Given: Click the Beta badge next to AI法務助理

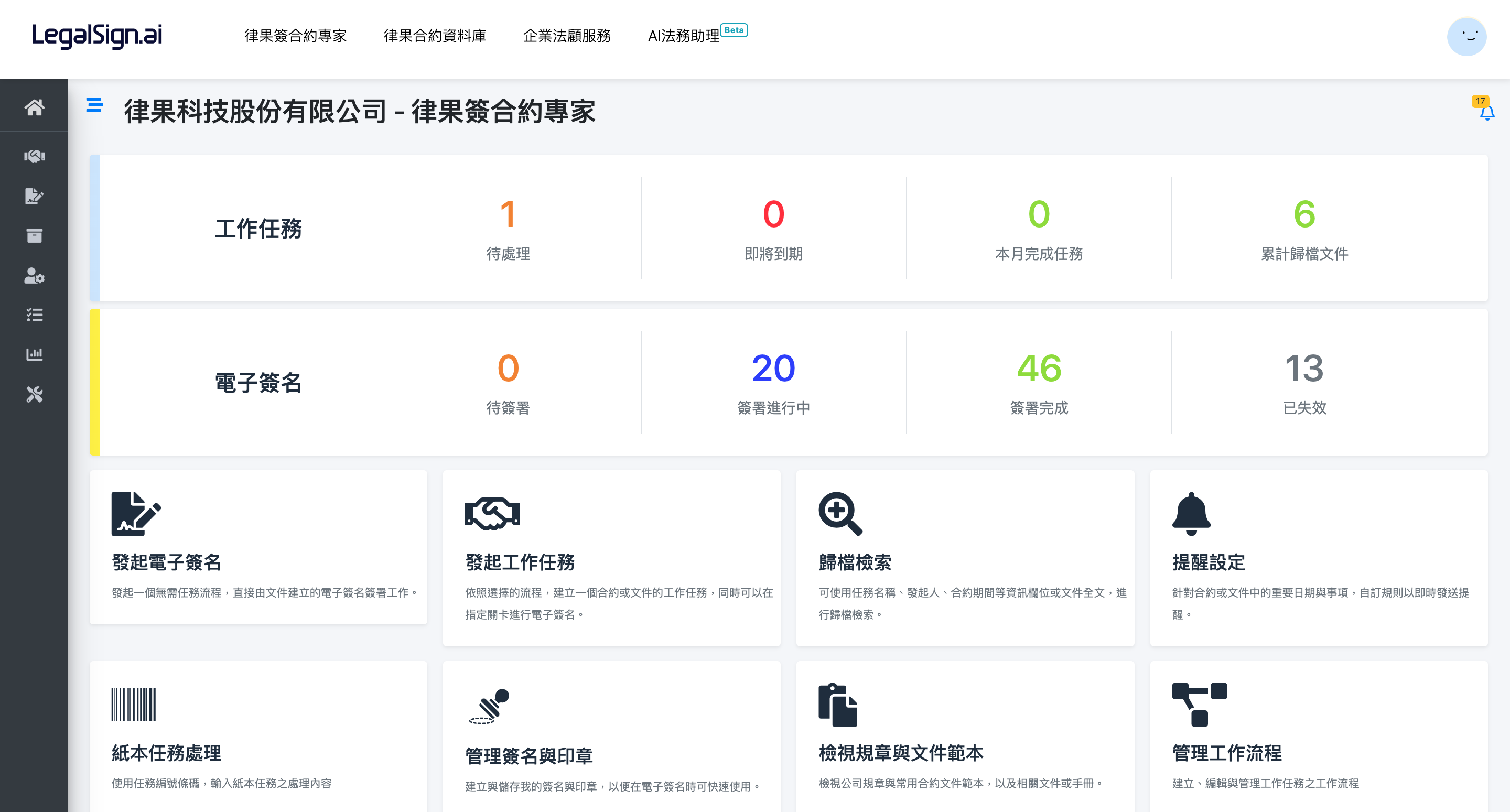Looking at the screenshot, I should (x=734, y=30).
